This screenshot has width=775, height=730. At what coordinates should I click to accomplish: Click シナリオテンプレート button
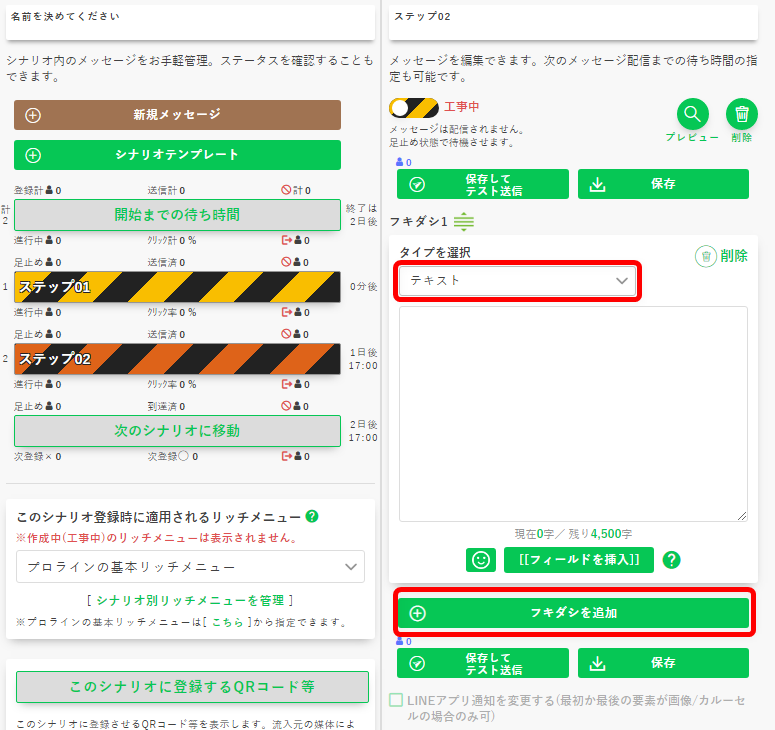(177, 155)
